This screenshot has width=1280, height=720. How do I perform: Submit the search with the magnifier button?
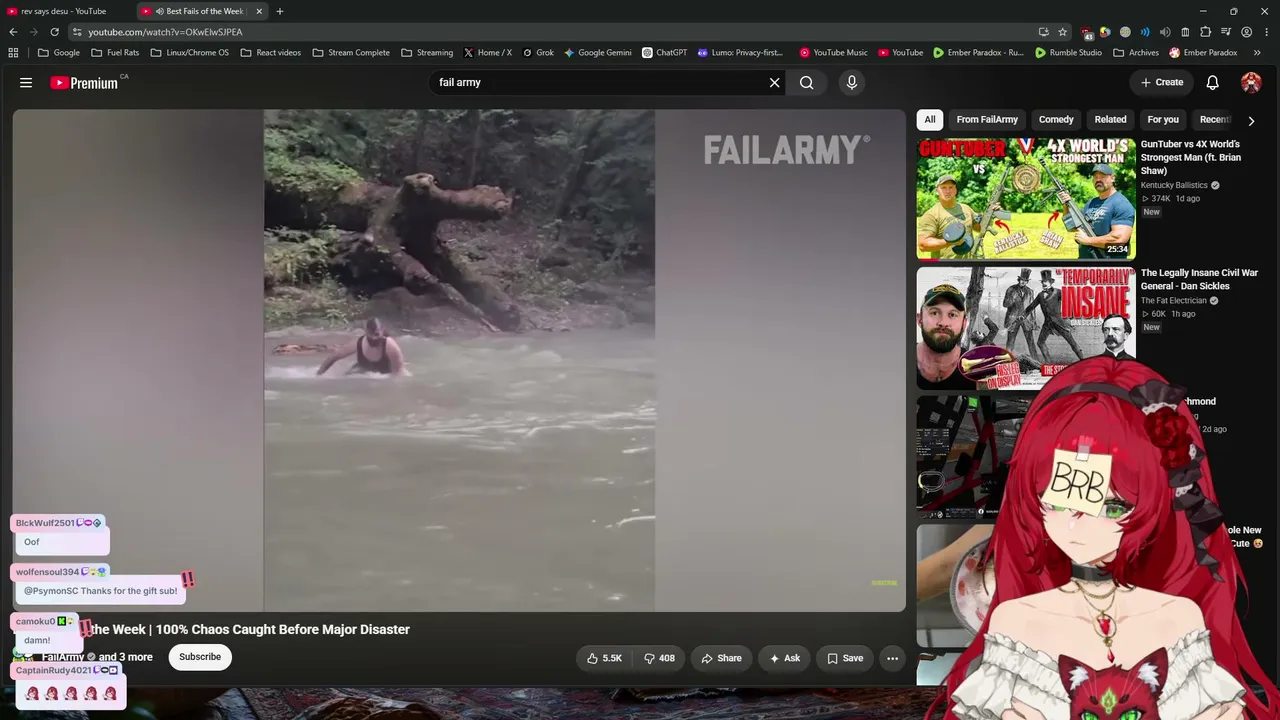[x=806, y=83]
